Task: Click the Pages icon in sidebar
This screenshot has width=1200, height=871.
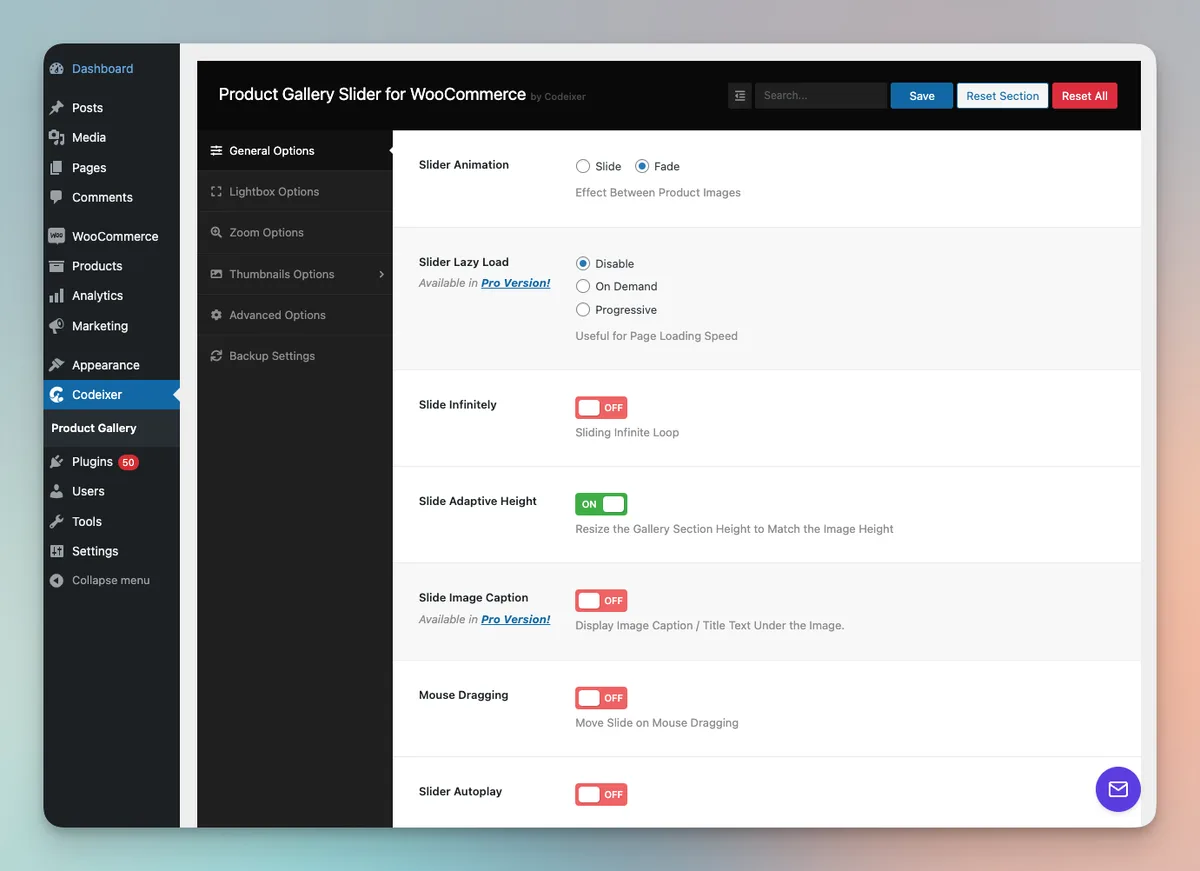Action: click(57, 168)
